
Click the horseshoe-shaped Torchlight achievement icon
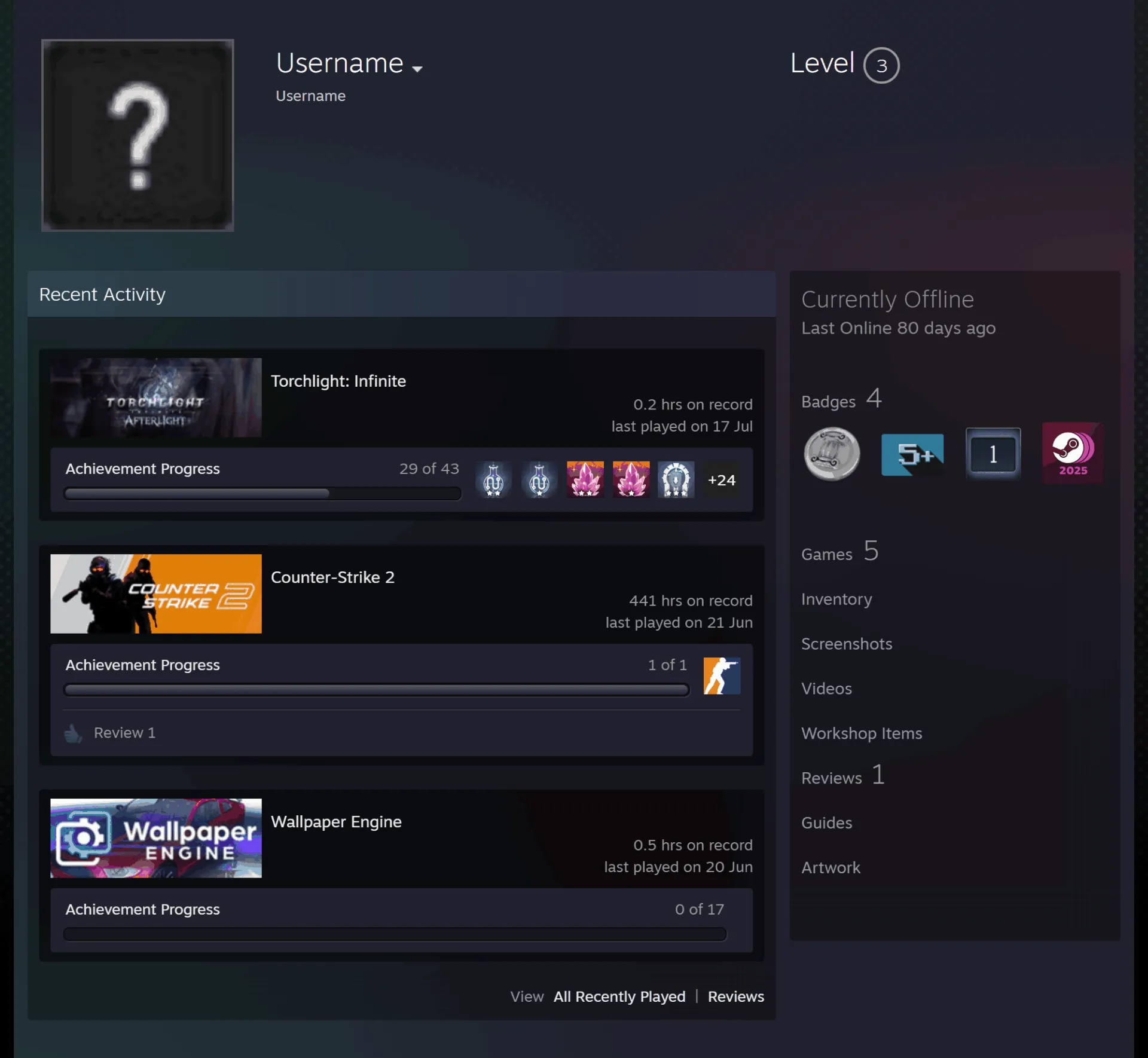click(676, 479)
